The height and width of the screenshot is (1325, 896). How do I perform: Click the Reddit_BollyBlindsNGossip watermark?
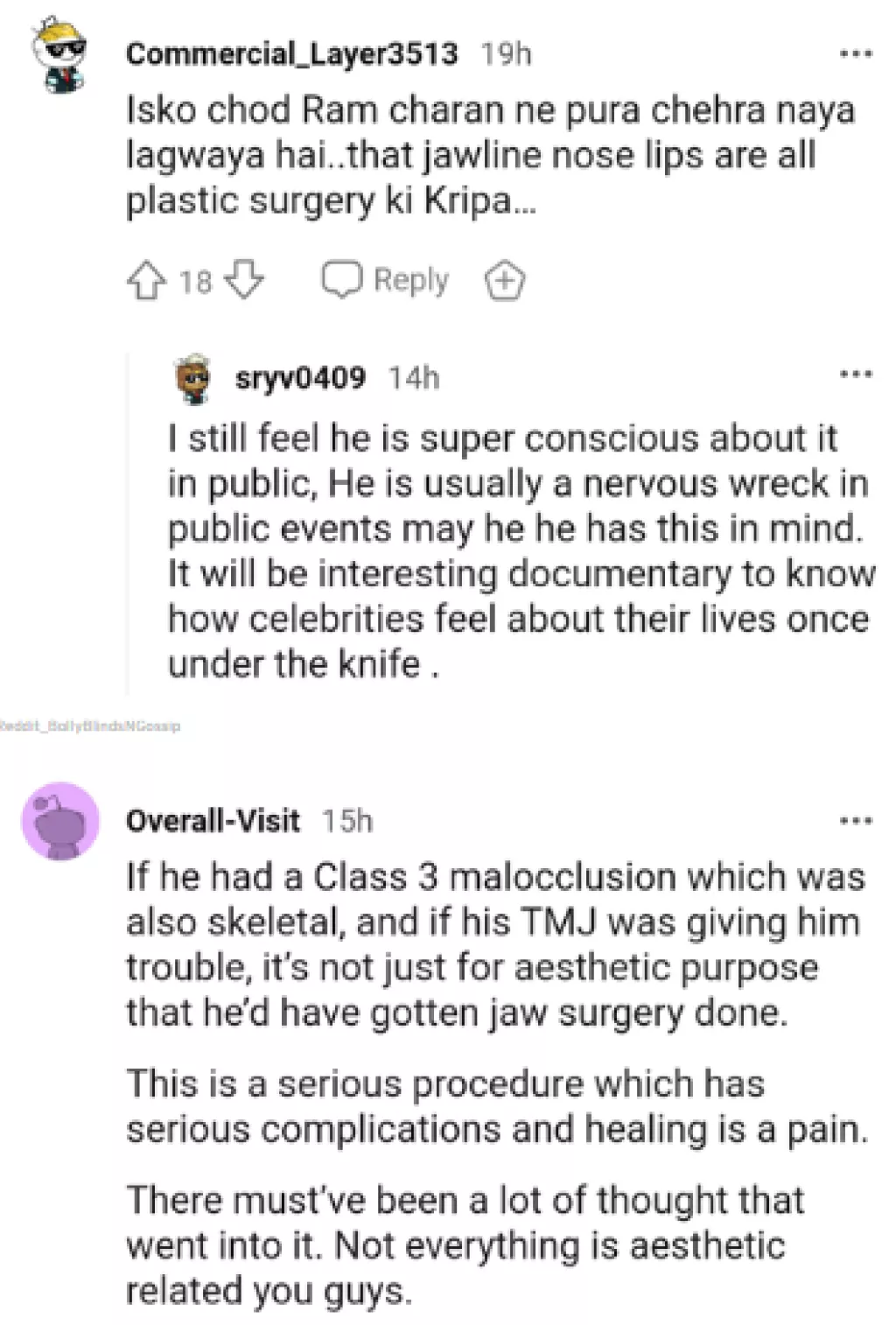[x=90, y=726]
